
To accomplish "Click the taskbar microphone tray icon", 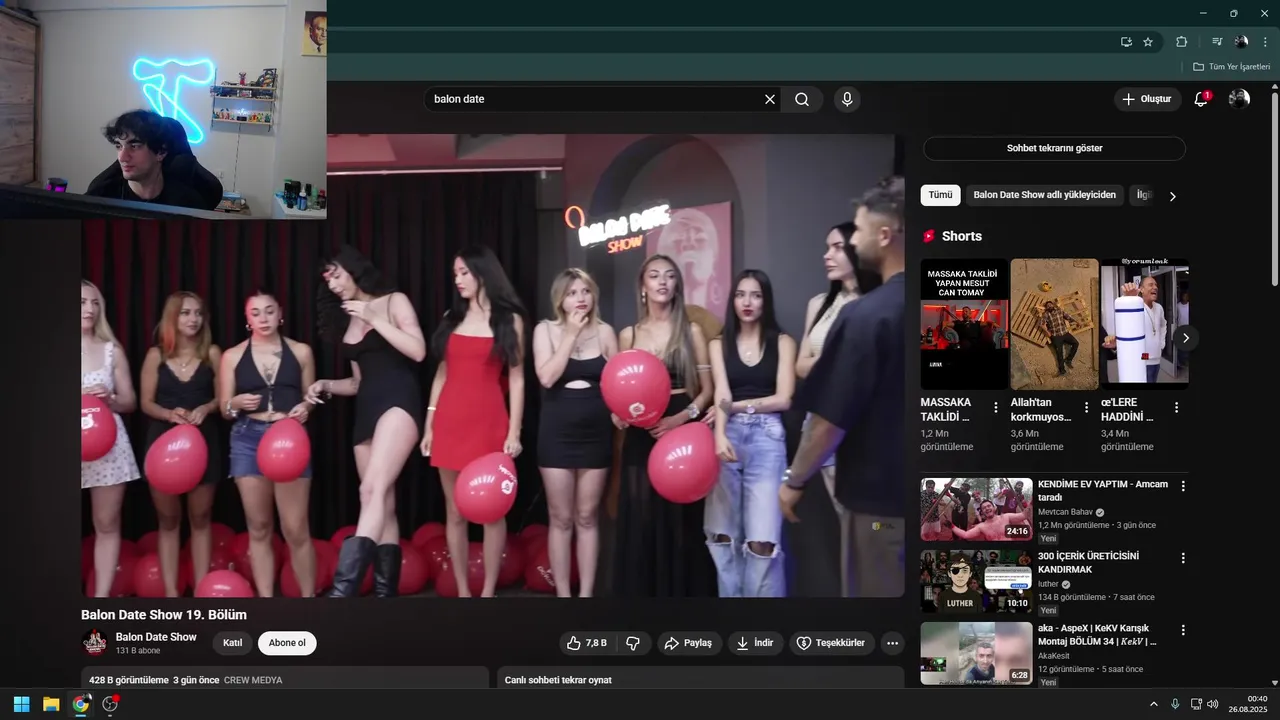I will [1175, 704].
